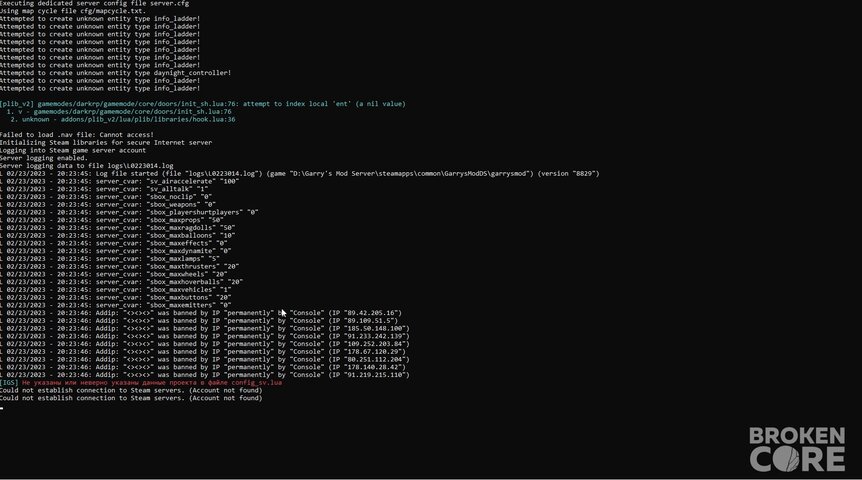Image resolution: width=862 pixels, height=480 pixels.
Task: Select the sv_alltalk "1" cvar line
Action: point(104,189)
